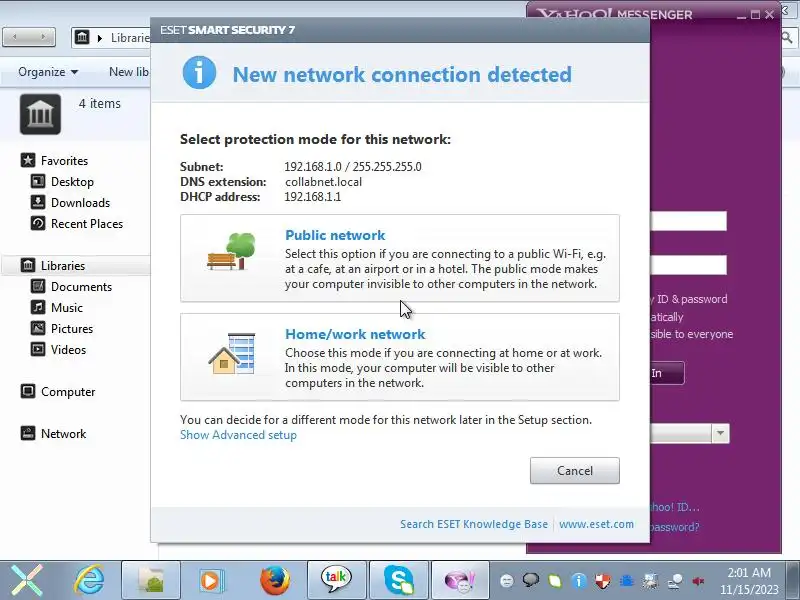Image resolution: width=800 pixels, height=600 pixels.
Task: Click the Downloads arrow icon in sidebar
Action: 38,202
